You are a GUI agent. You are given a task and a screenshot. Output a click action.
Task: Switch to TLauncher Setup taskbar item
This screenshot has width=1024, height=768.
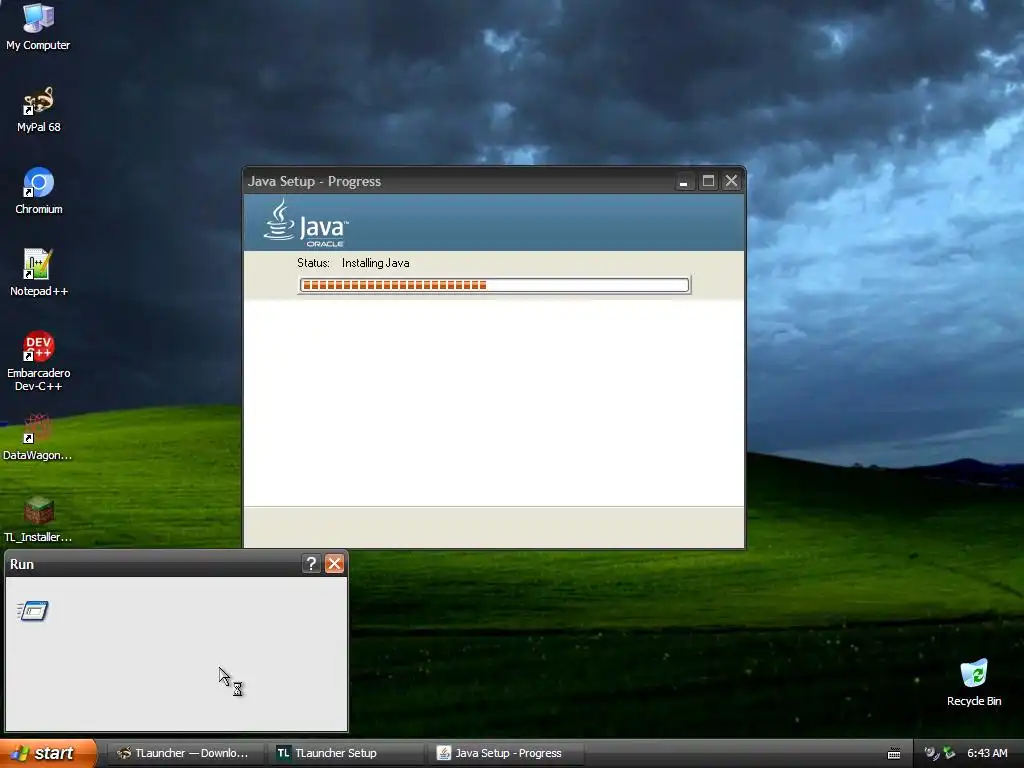tap(345, 753)
